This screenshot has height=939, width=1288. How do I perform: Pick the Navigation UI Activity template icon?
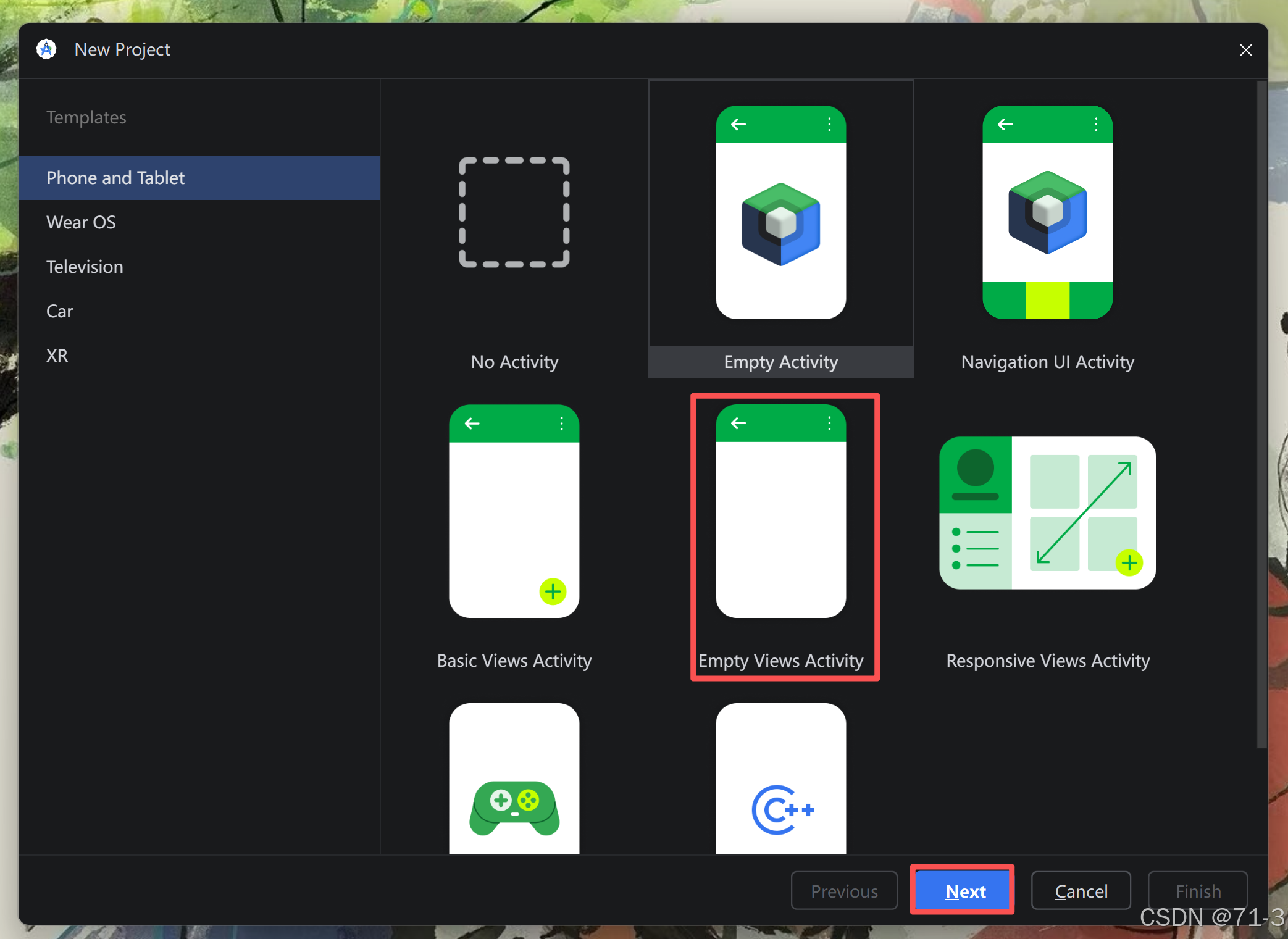[1047, 212]
